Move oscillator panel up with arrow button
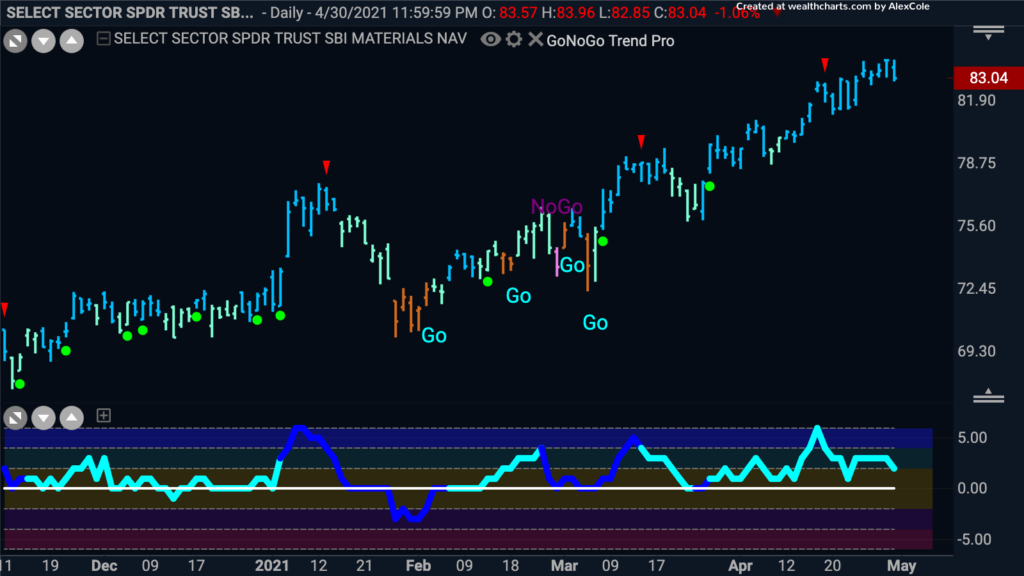The height and width of the screenshot is (576, 1024). point(72,417)
